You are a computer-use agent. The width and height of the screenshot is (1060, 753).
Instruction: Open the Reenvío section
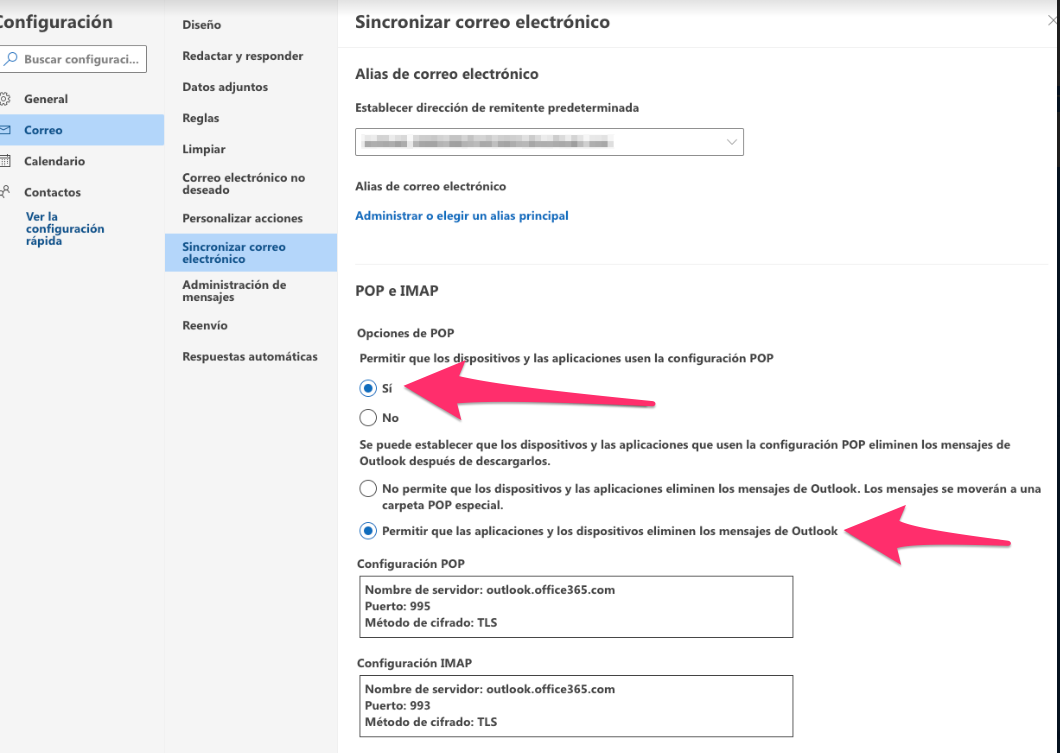[x=205, y=325]
